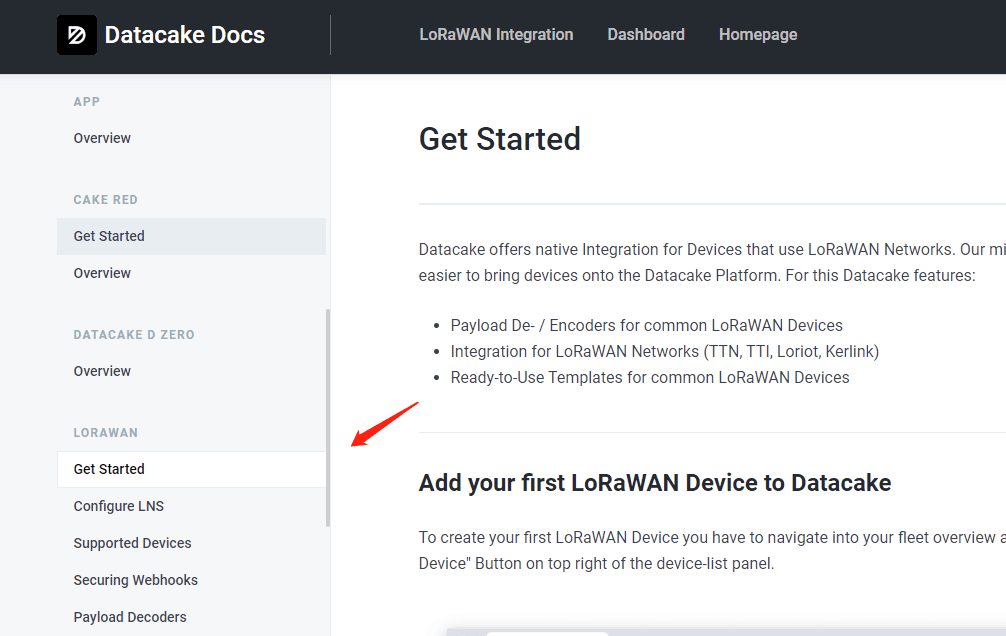Click the main Get Started page title
1006x636 pixels.
499,139
